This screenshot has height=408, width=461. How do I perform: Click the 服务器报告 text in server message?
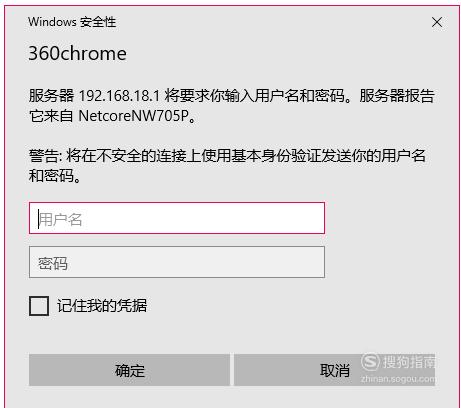point(397,96)
